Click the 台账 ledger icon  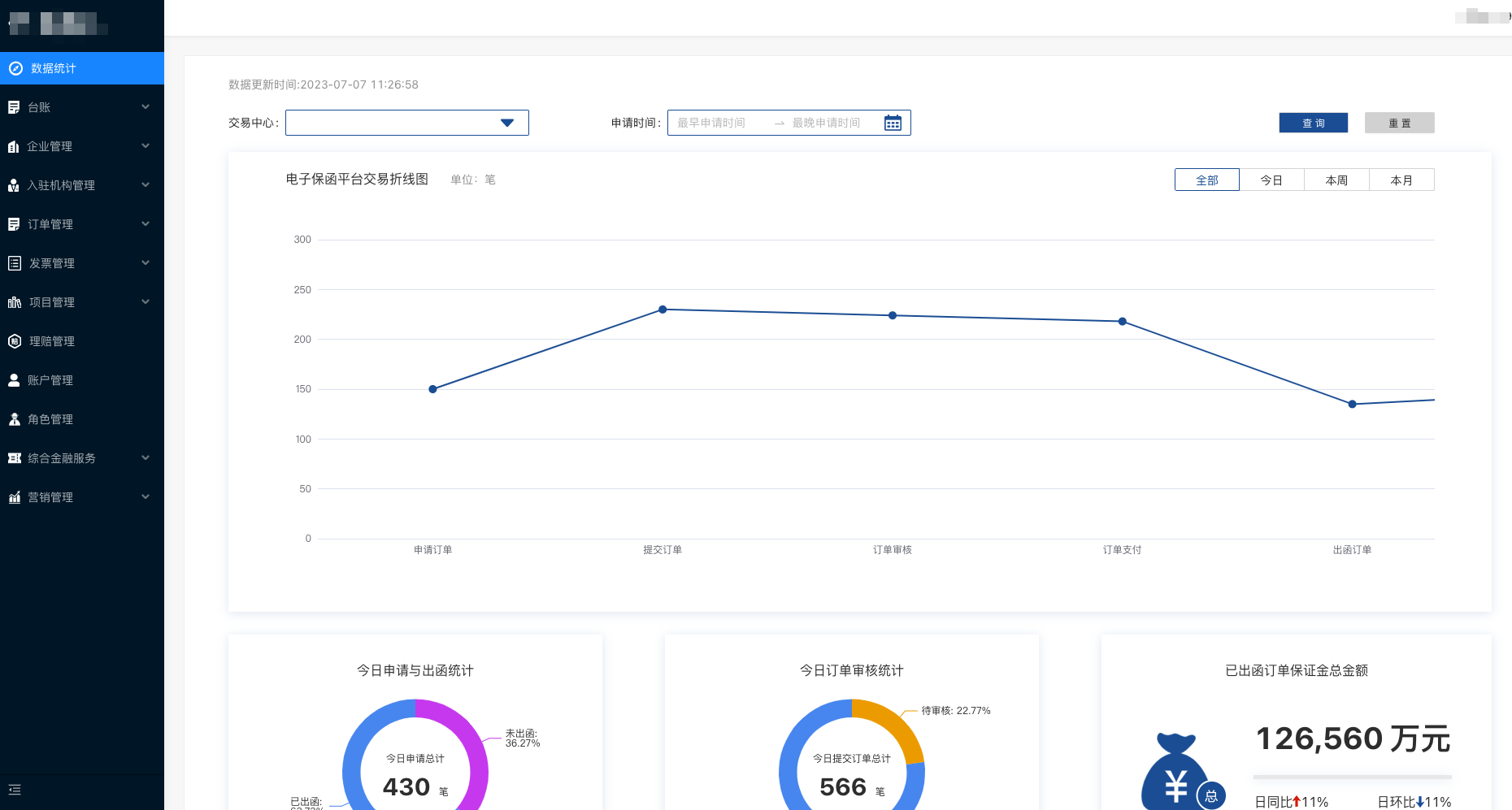(14, 107)
